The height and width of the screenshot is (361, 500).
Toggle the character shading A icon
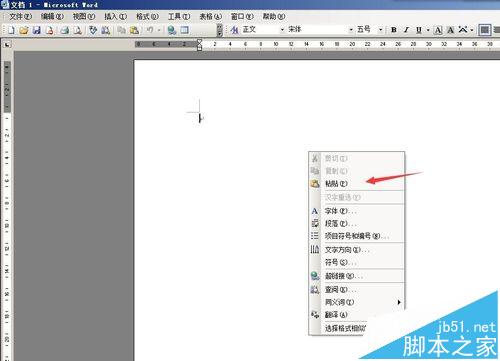451,30
